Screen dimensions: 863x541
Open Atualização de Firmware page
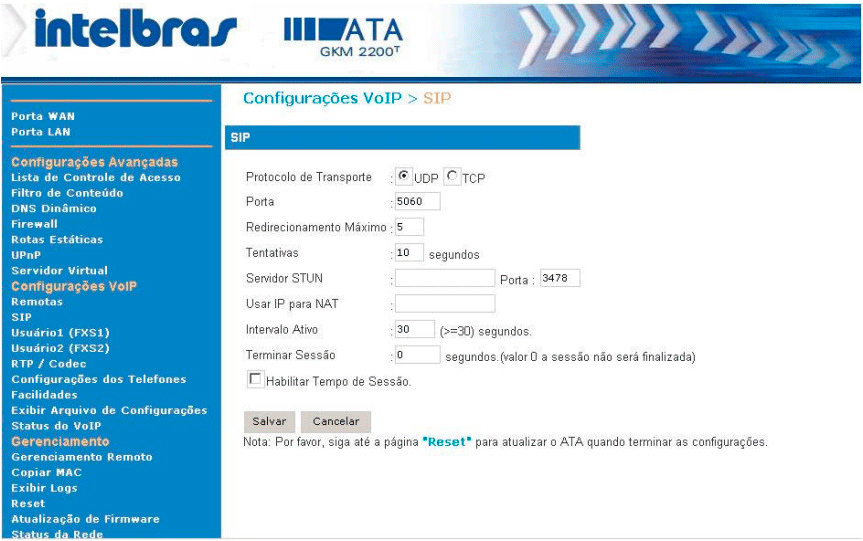[x=85, y=518]
